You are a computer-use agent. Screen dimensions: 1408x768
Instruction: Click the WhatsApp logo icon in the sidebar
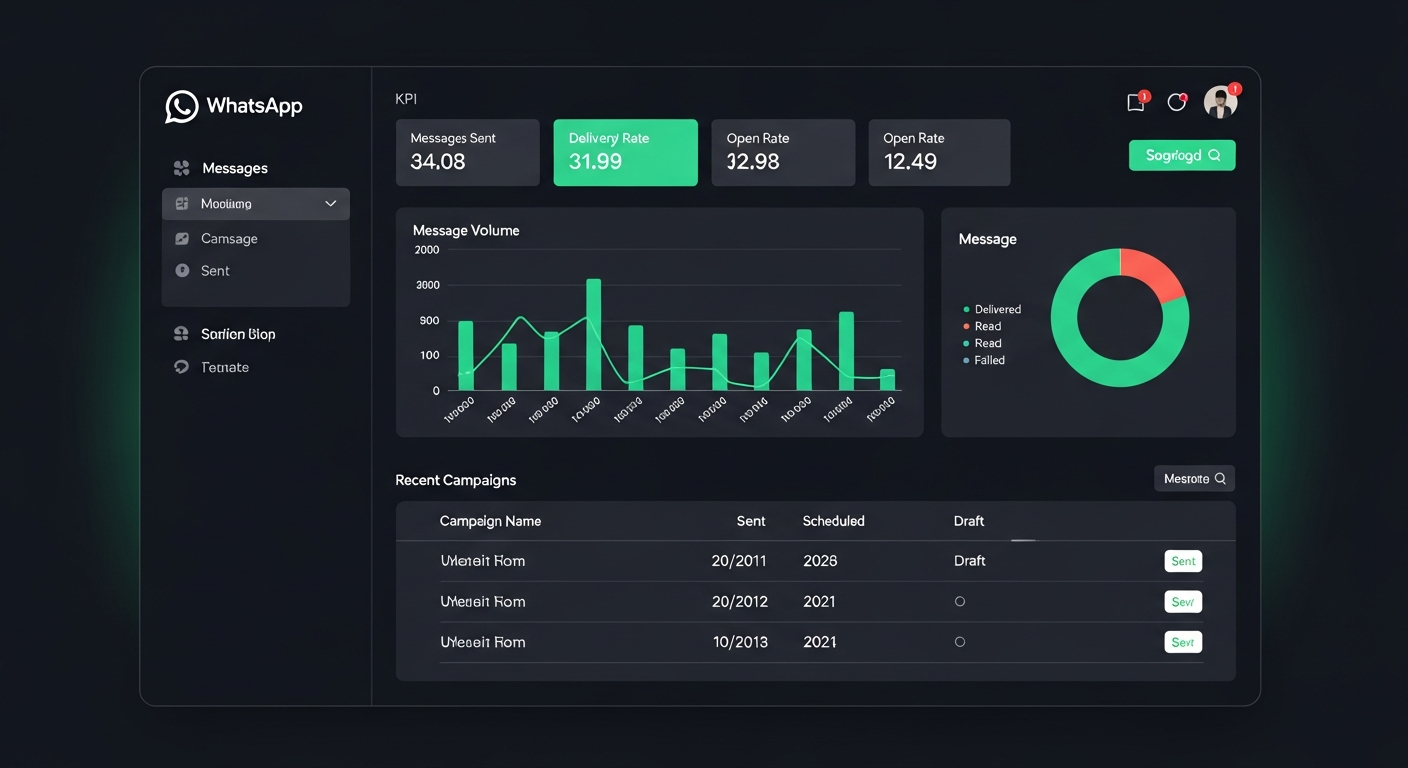(x=180, y=107)
